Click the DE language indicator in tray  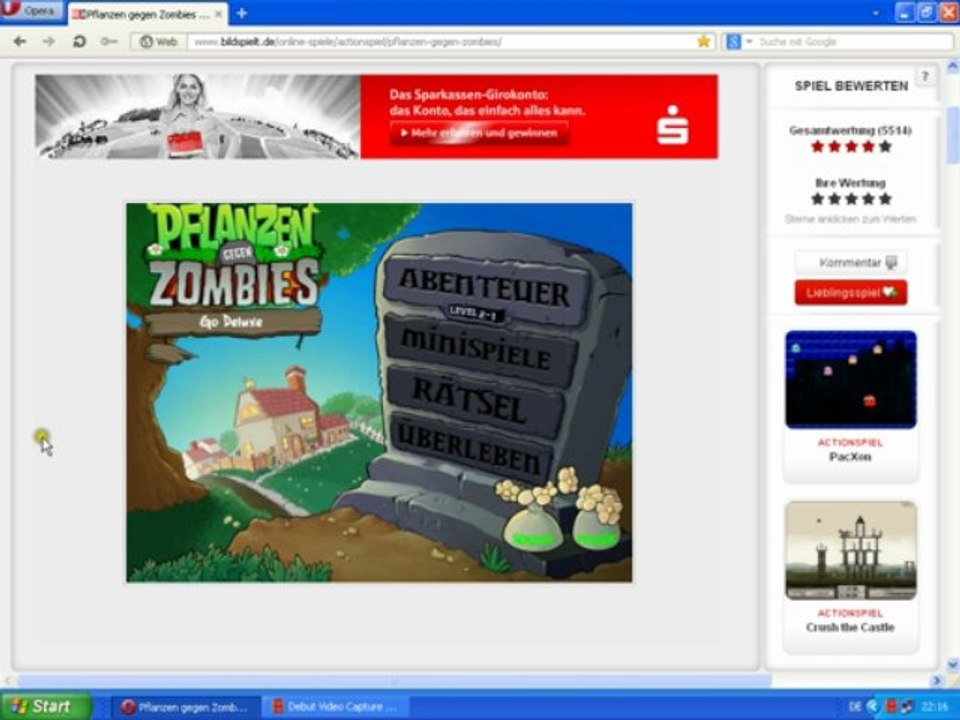pos(855,707)
